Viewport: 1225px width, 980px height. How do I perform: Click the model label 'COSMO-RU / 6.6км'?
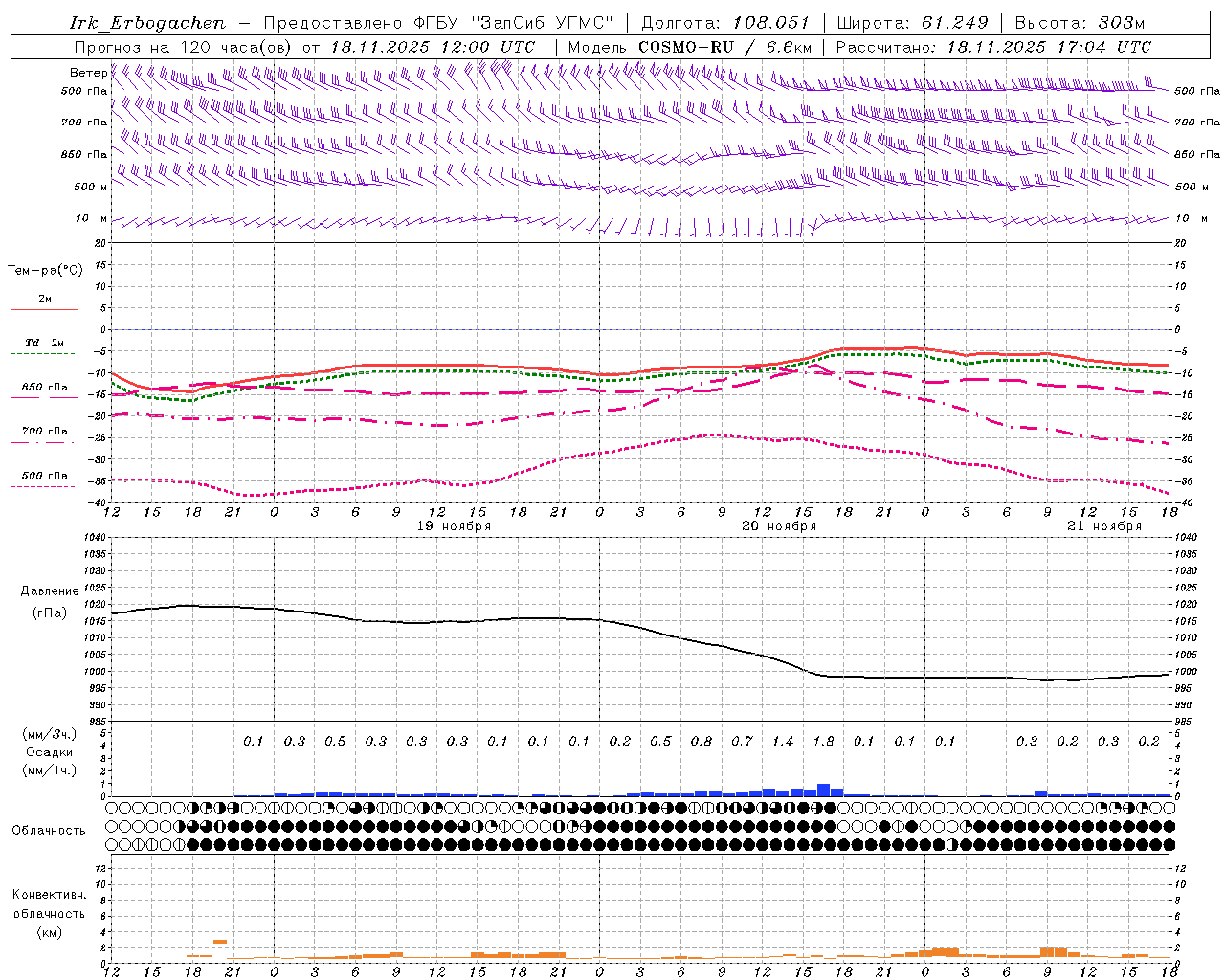(x=724, y=47)
